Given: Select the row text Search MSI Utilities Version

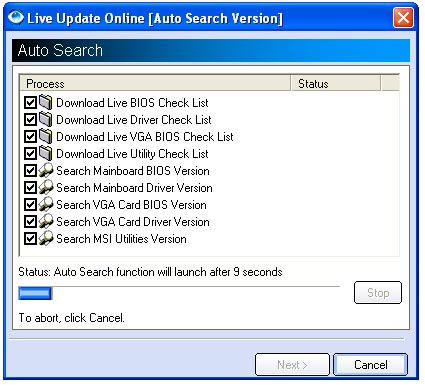Looking at the screenshot, I should click(121, 239).
